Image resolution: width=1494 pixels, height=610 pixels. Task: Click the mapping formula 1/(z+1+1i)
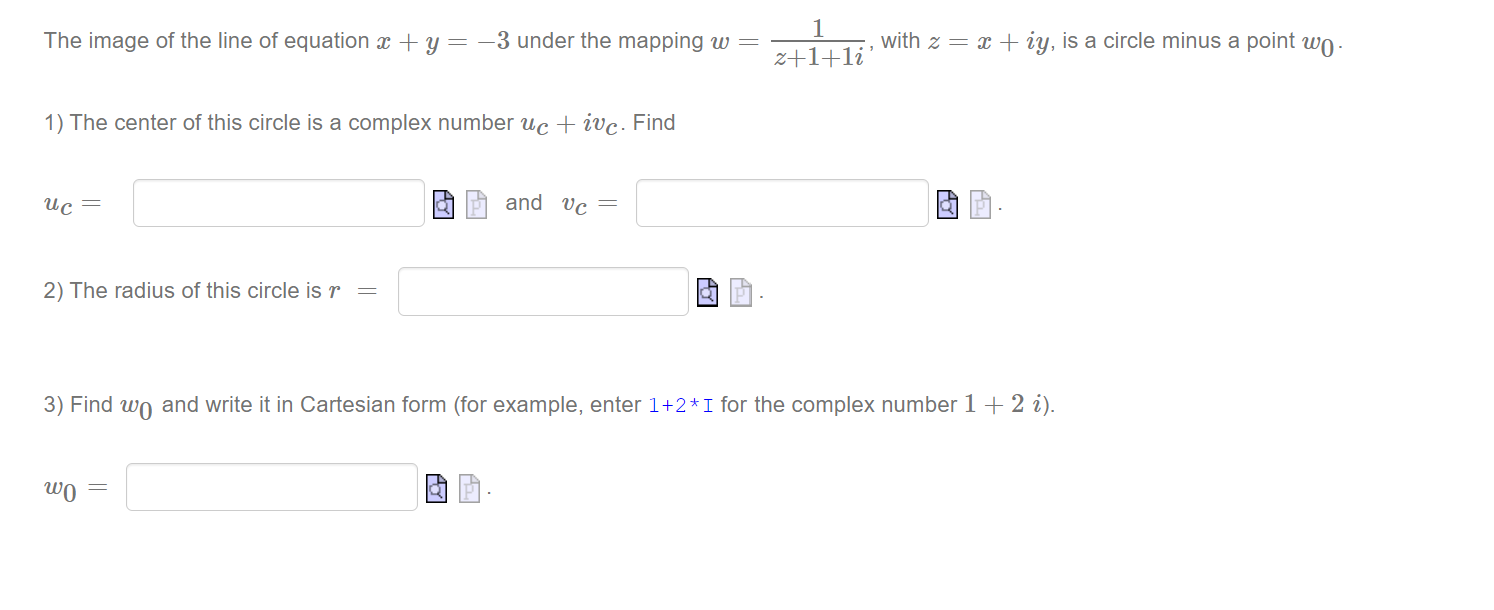817,40
